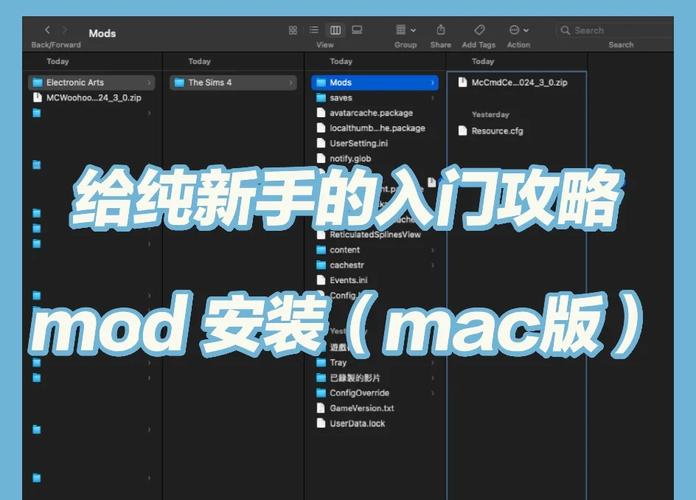Expand the Mods folder chevron
This screenshot has height=500, width=696.
point(433,83)
